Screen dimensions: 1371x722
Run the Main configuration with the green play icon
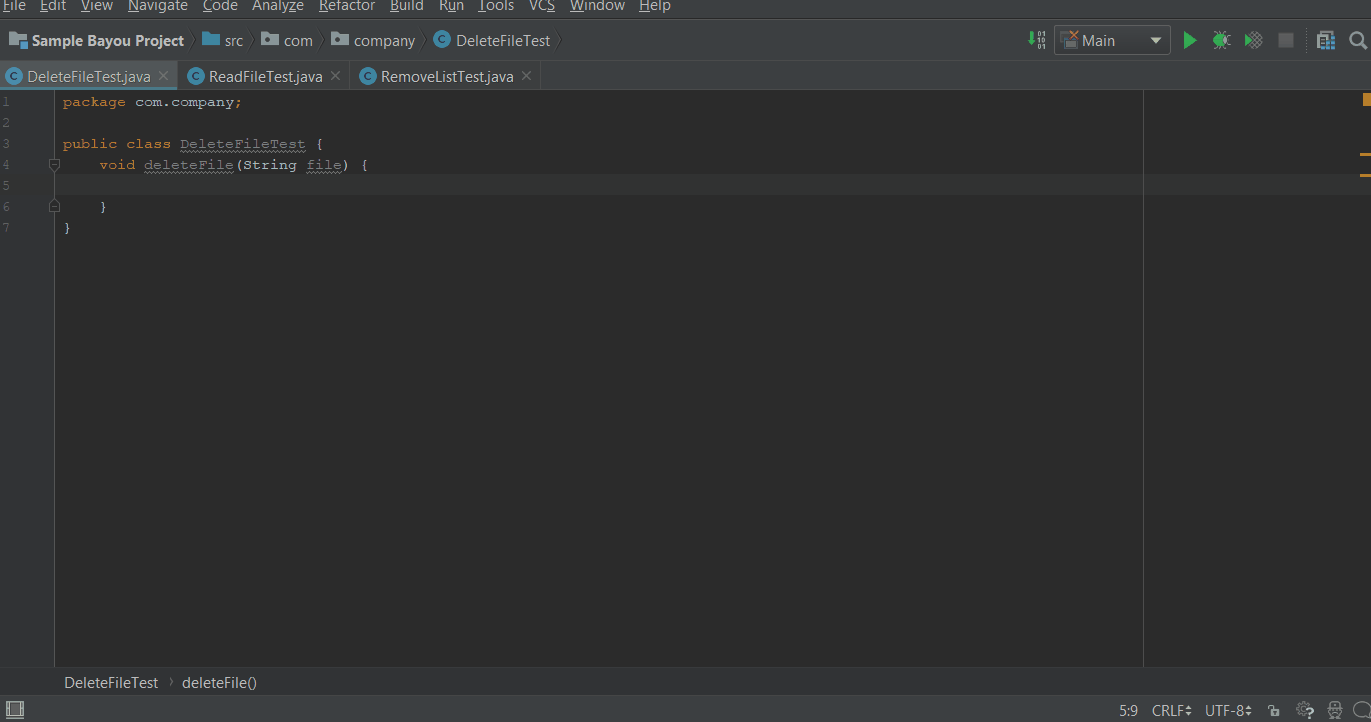coord(1189,40)
